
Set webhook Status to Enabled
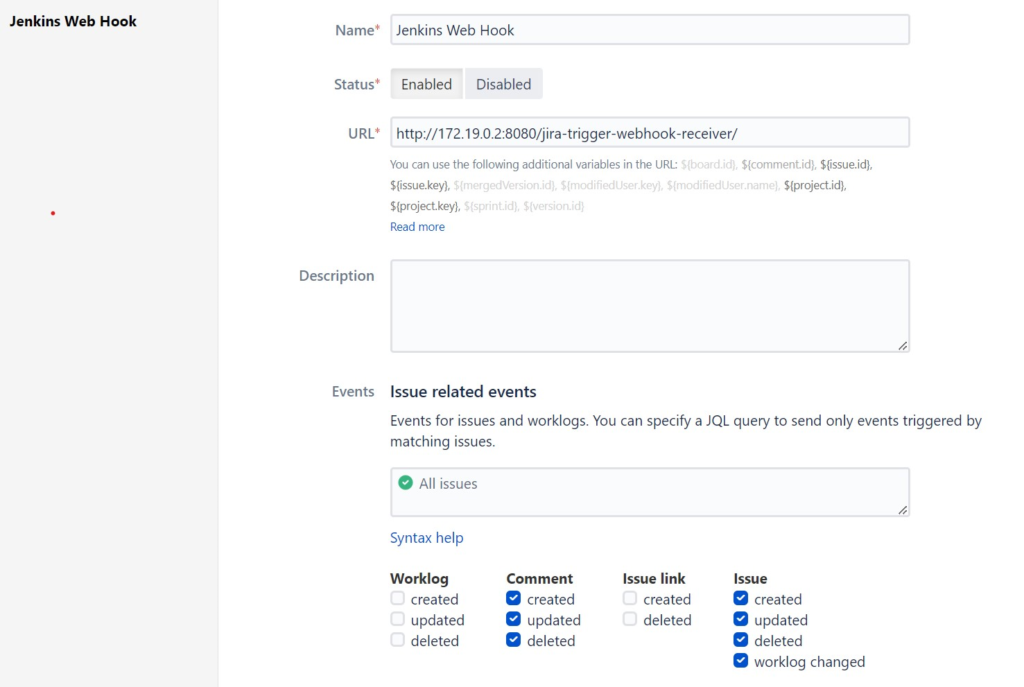click(426, 84)
